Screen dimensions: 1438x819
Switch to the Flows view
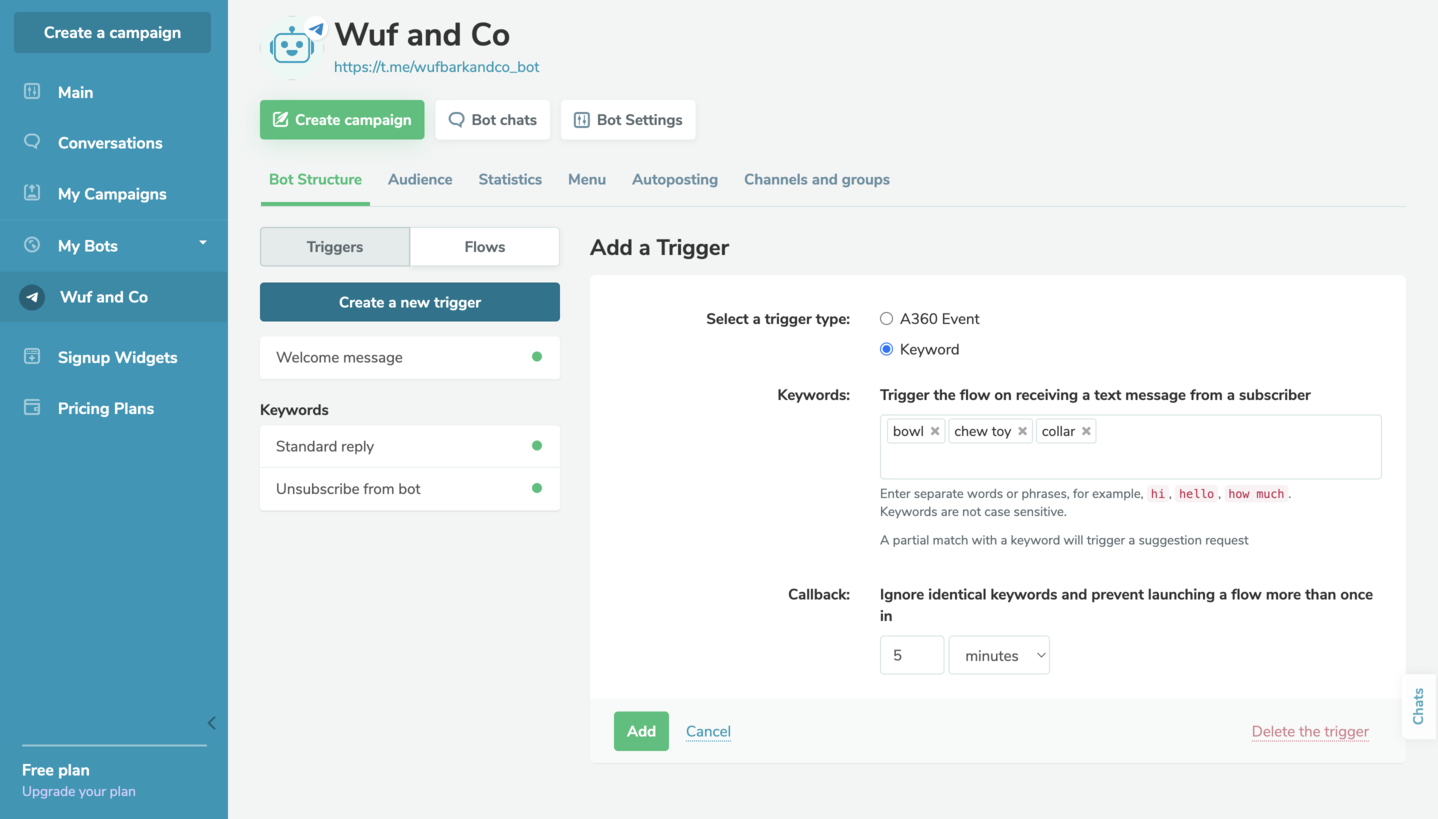click(484, 247)
